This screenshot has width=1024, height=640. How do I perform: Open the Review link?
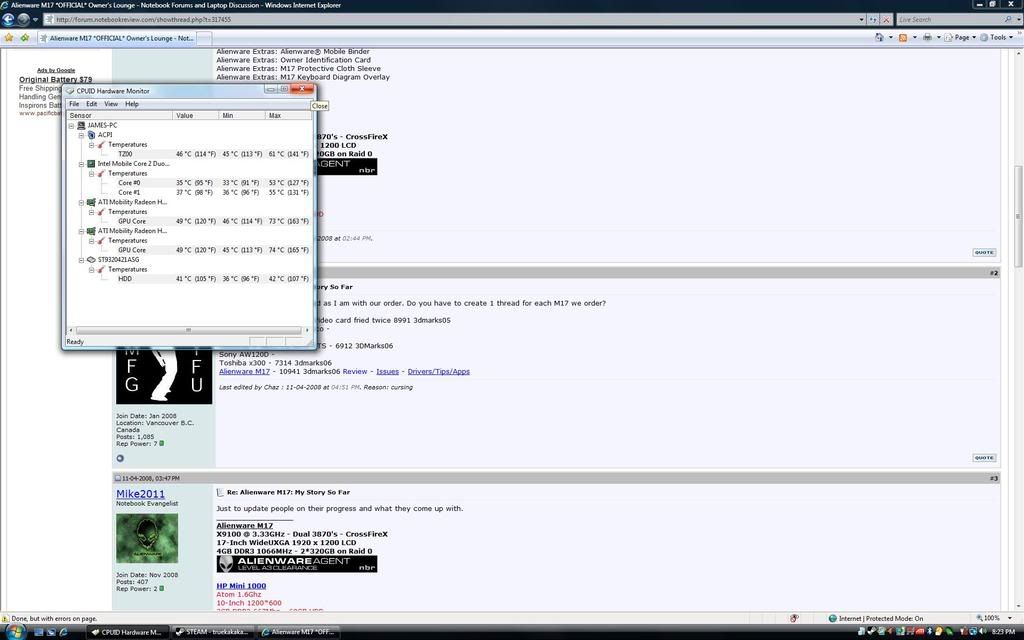pos(355,372)
